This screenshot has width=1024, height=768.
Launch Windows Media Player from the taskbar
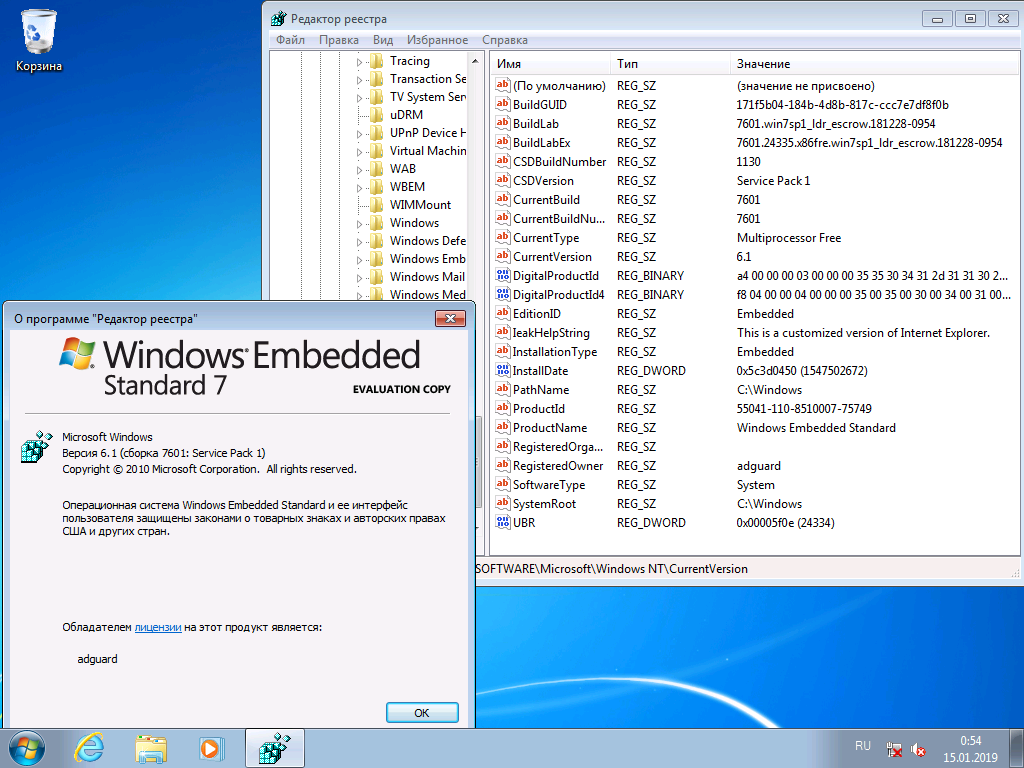click(x=211, y=748)
